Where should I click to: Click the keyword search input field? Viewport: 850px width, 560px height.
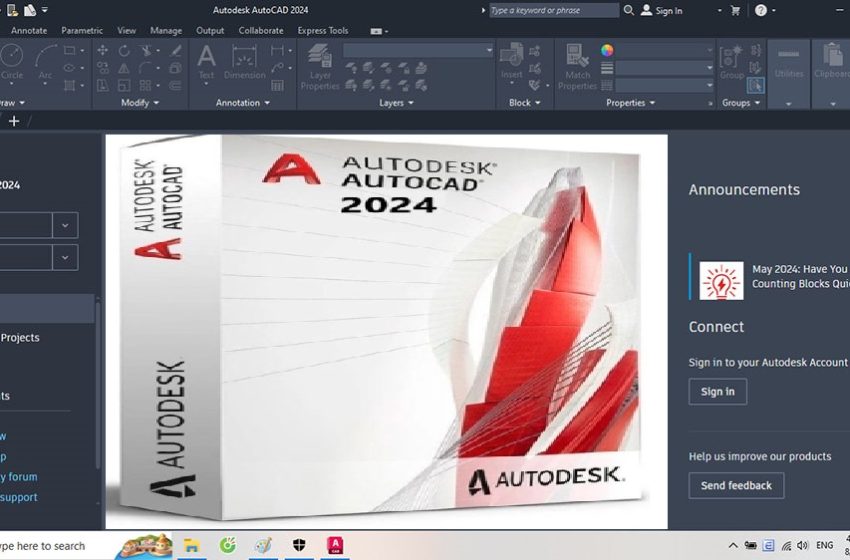point(553,10)
